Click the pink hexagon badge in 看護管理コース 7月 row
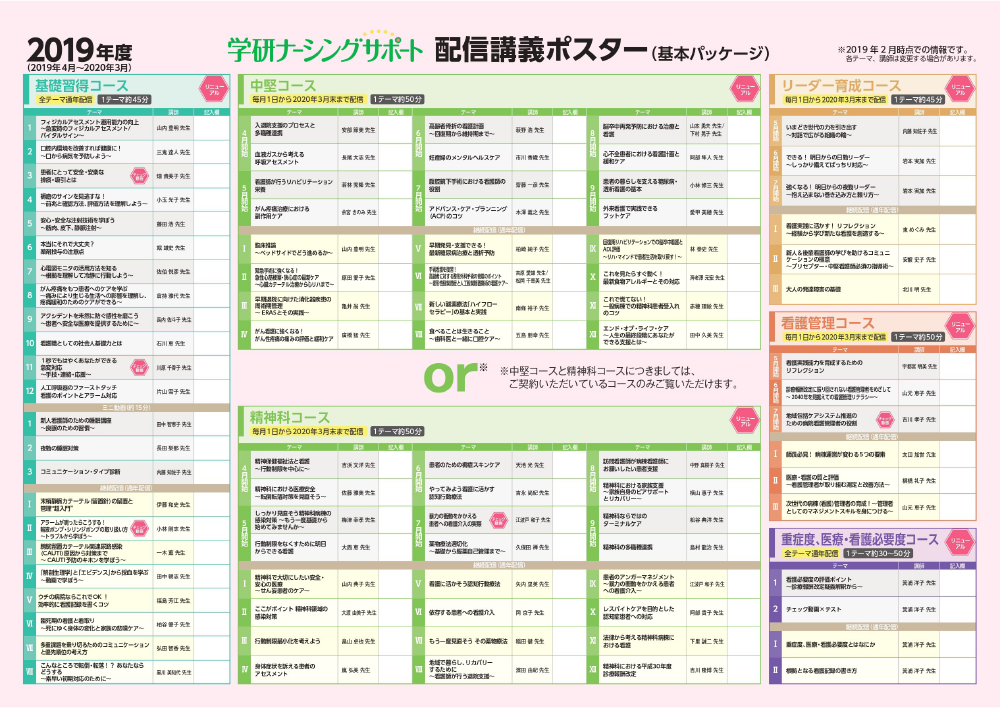The width and height of the screenshot is (1000, 708). pos(885,419)
